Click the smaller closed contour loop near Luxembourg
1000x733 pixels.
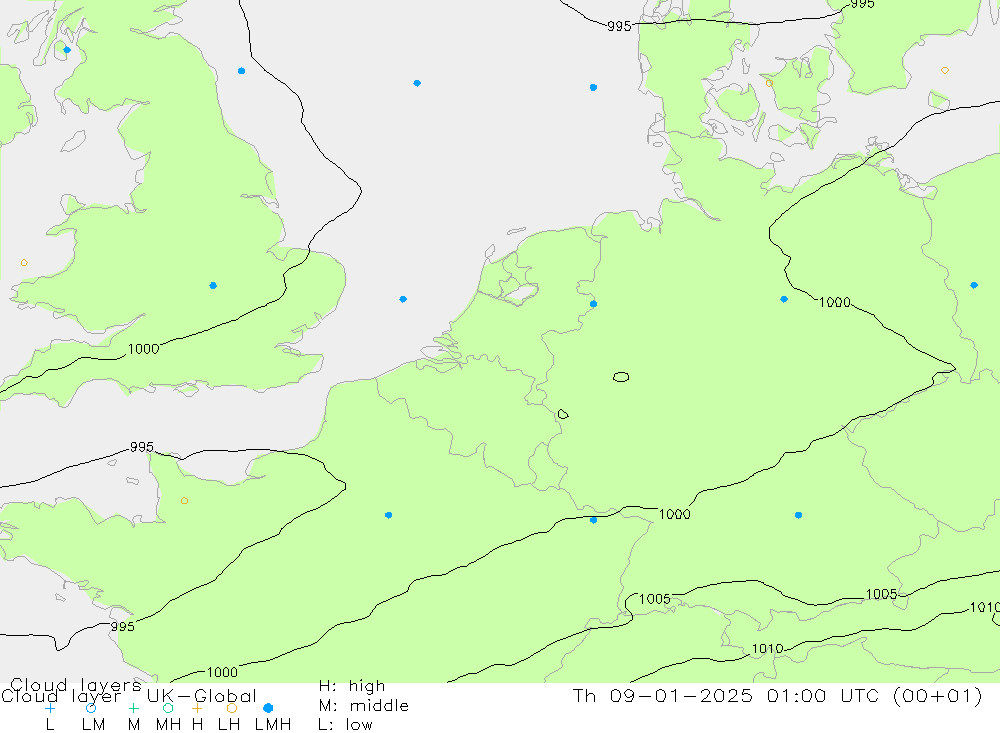562,414
